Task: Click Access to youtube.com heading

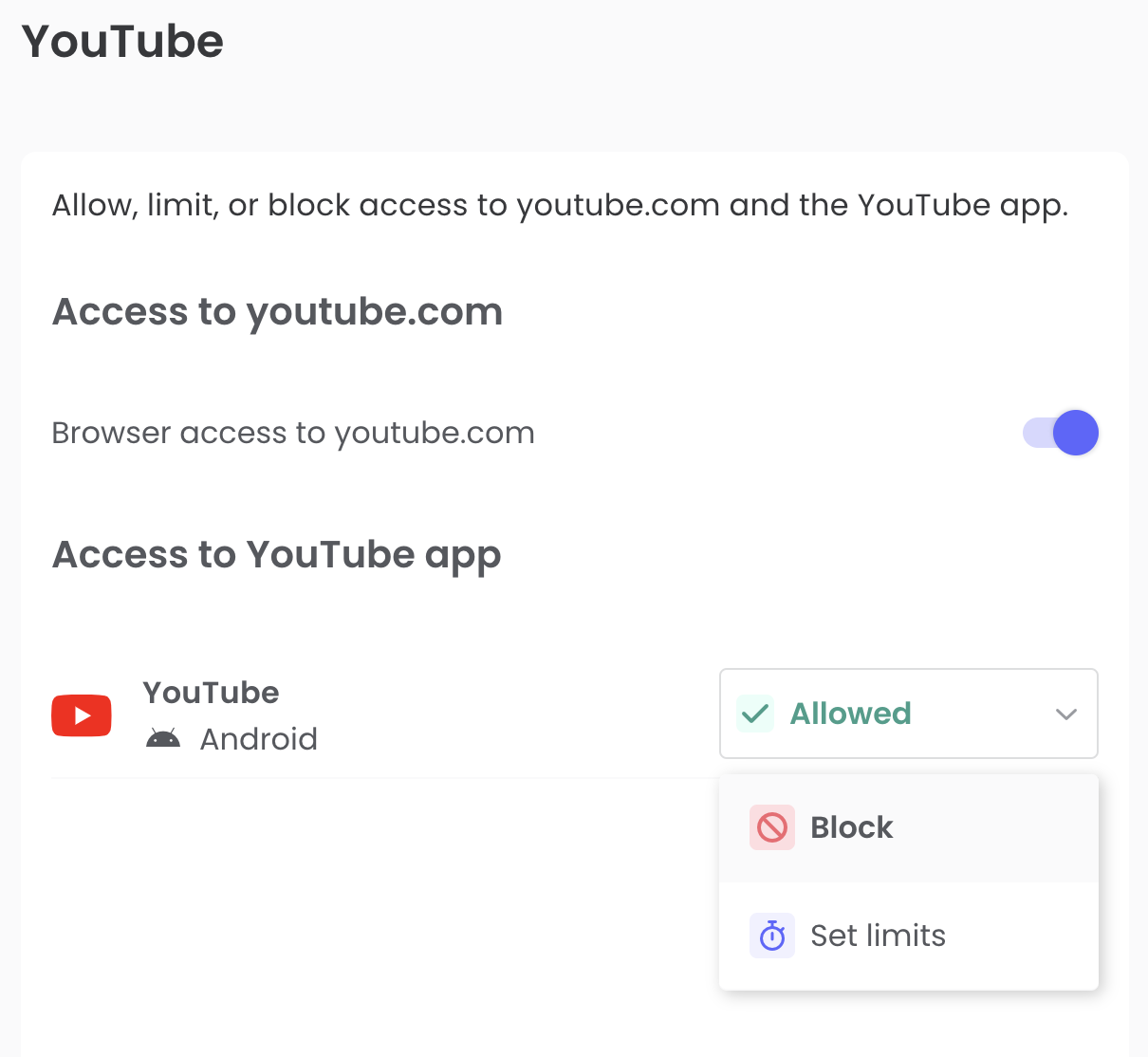Action: click(x=277, y=312)
